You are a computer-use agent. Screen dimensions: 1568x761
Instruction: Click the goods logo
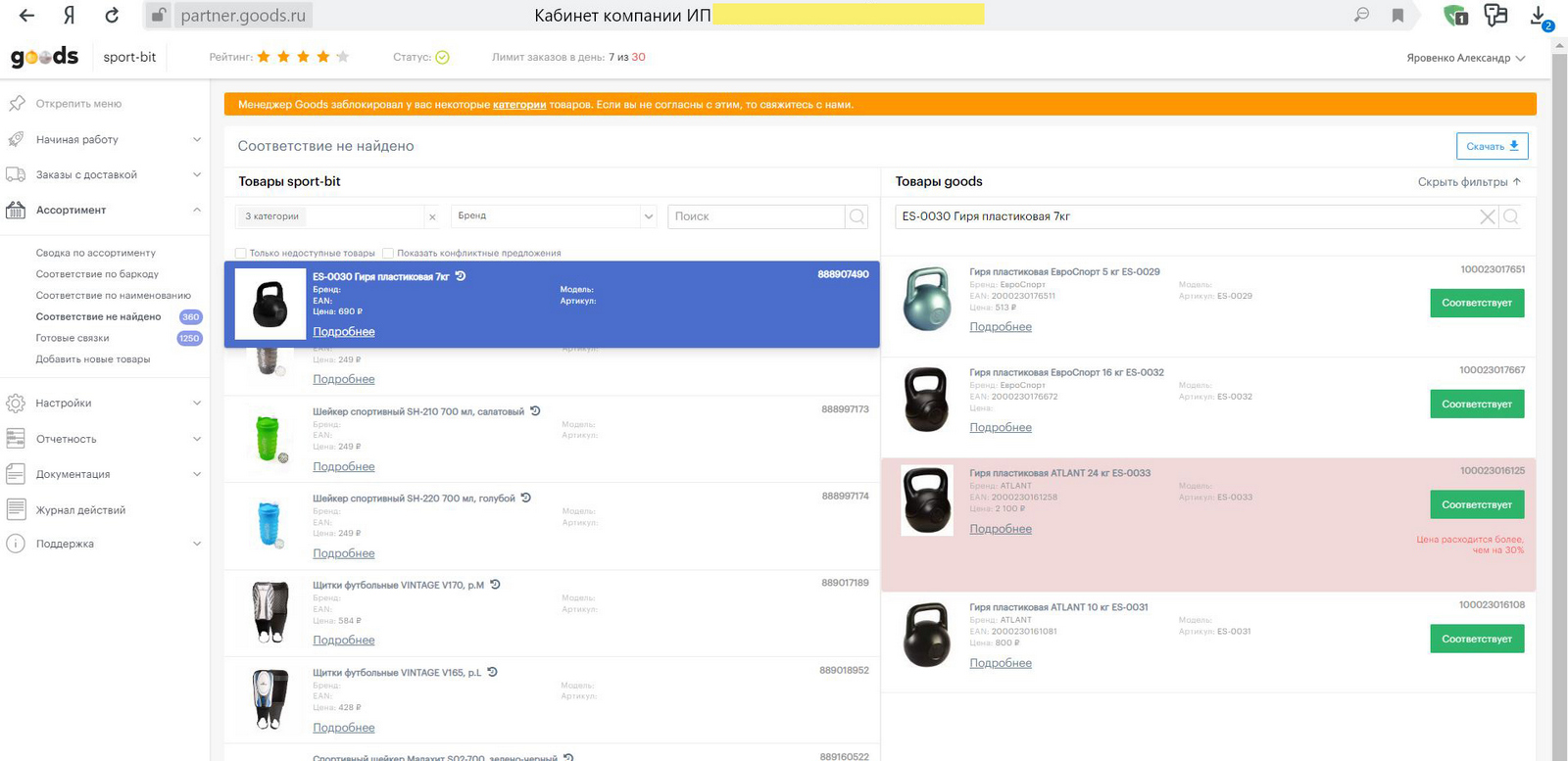click(44, 57)
